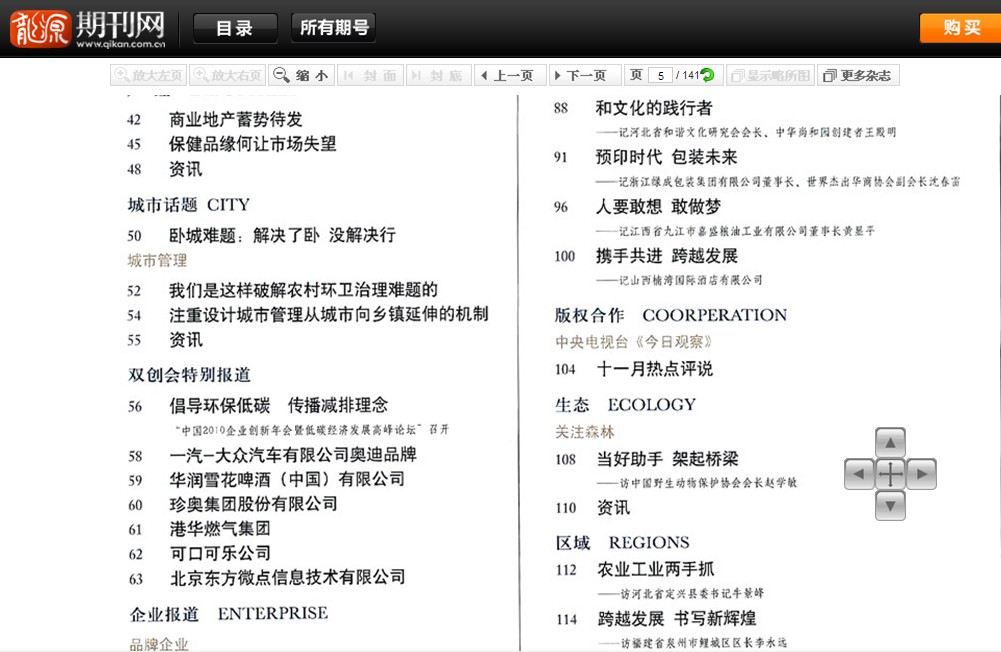Jump to cover with 封面 button
Image resolution: width=1001 pixels, height=652 pixels.
(371, 75)
